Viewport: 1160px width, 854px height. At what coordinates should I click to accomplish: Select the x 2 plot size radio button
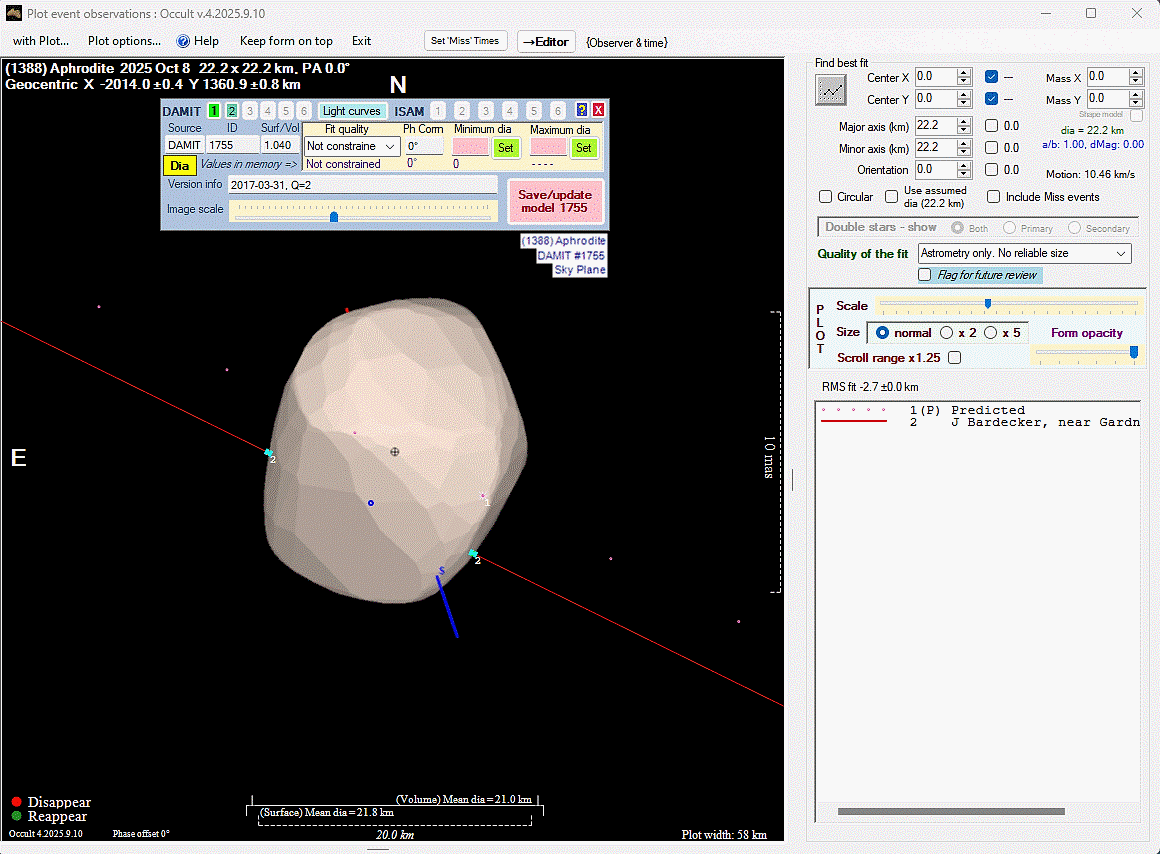pos(946,333)
